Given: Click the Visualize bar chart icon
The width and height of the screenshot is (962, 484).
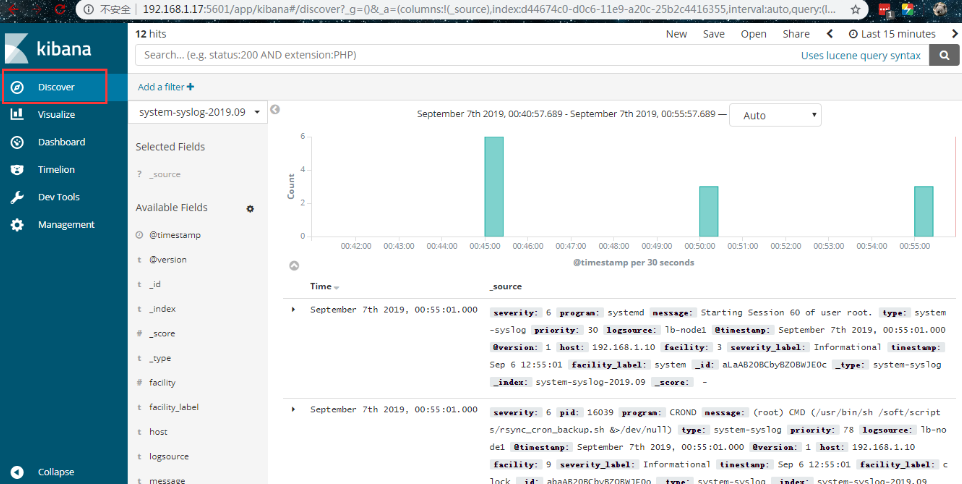Looking at the screenshot, I should [x=17, y=115].
